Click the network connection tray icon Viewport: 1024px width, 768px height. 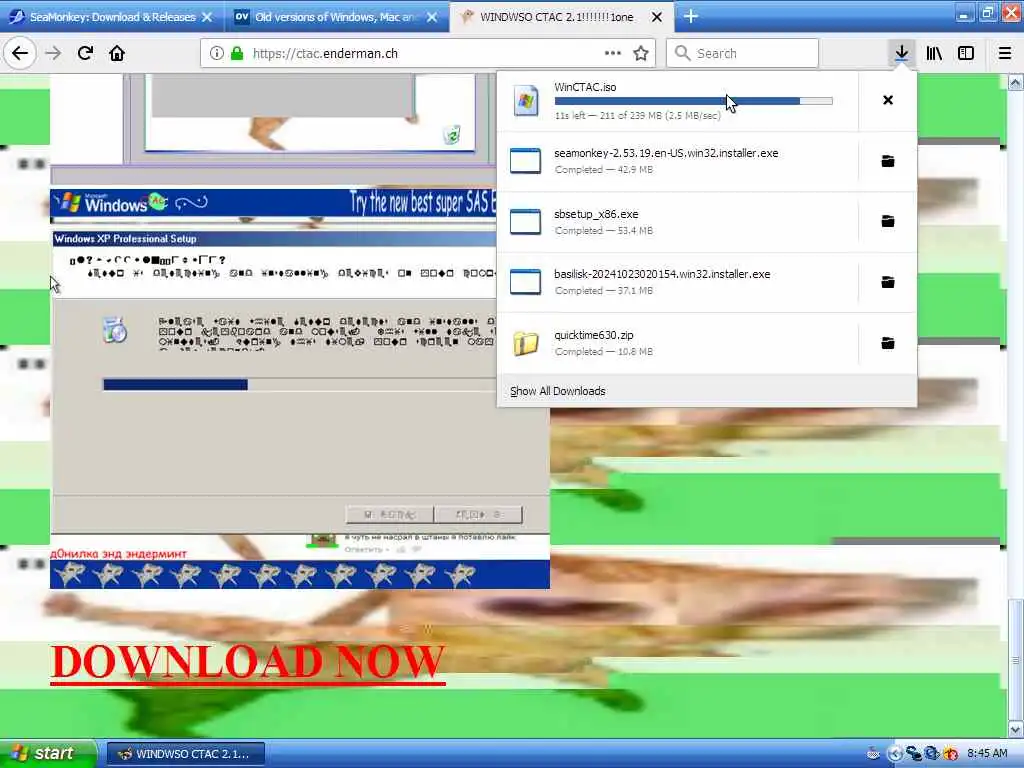click(x=914, y=754)
